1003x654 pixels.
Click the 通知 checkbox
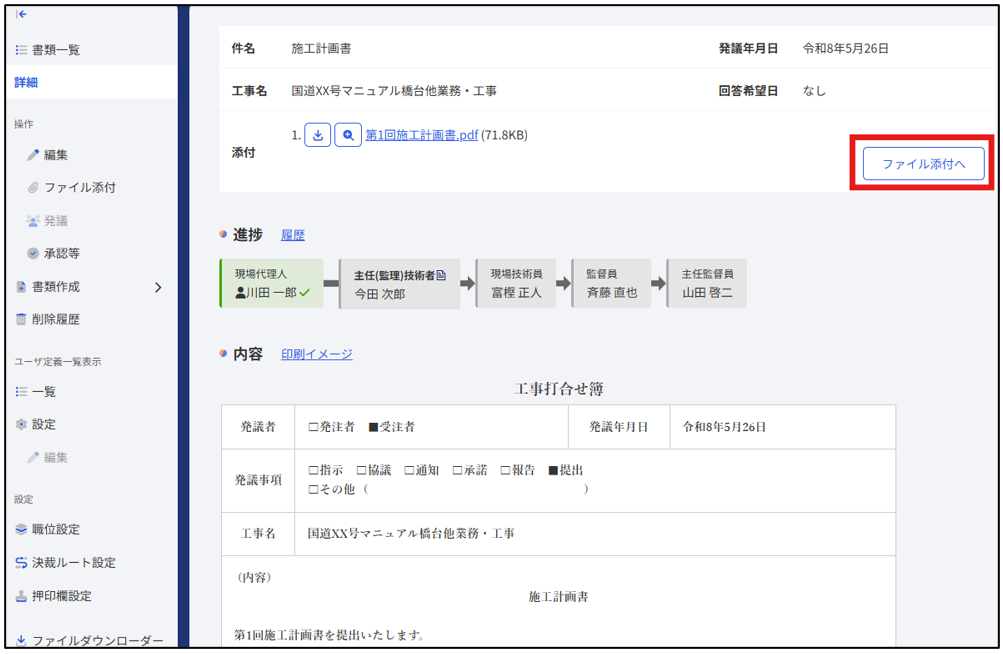pos(409,470)
